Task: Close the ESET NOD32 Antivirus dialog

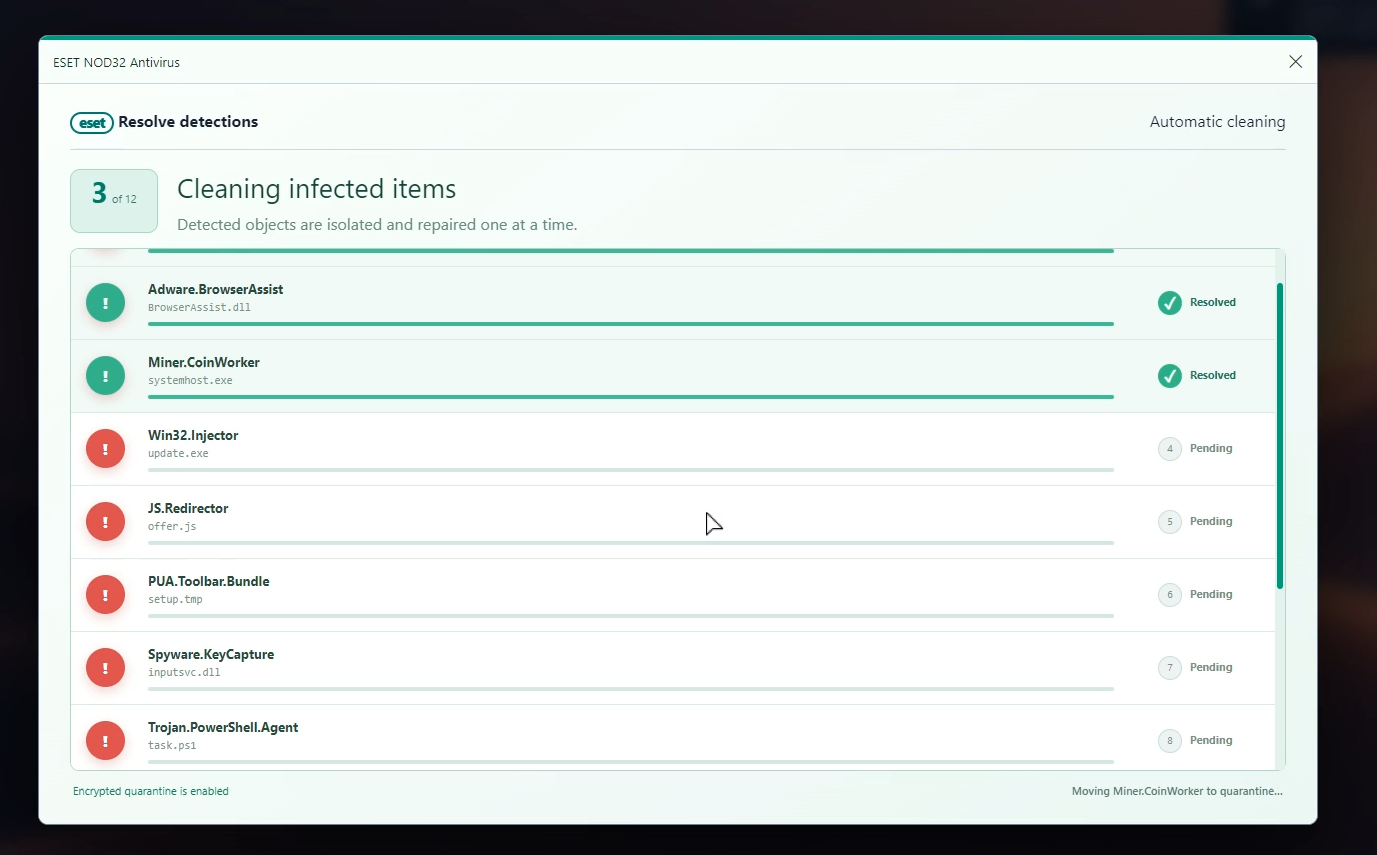Action: [1295, 62]
